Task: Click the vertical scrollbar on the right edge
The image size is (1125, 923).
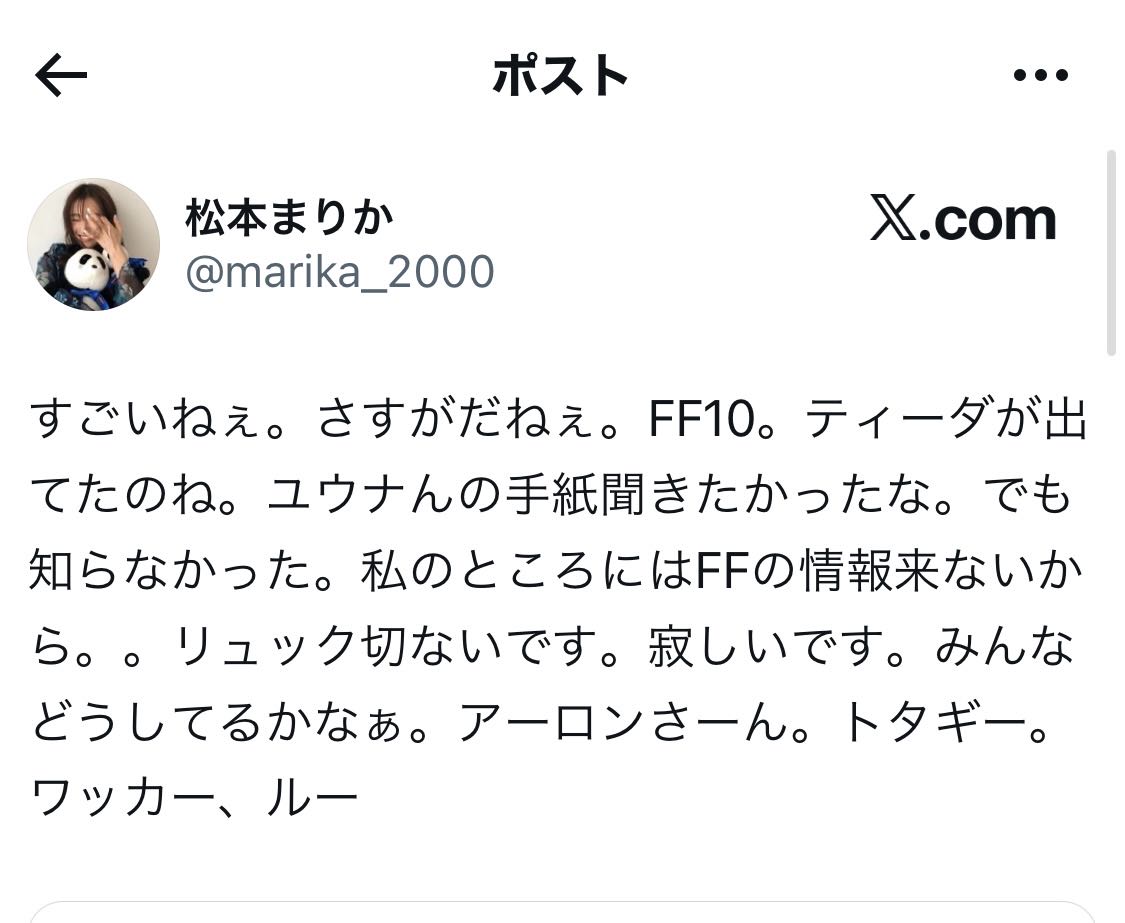Action: tap(1111, 253)
